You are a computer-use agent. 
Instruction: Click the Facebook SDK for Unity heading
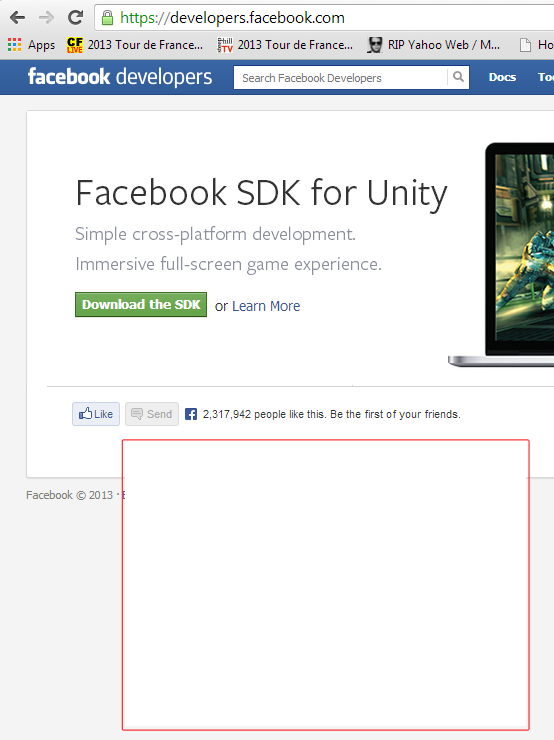coord(261,193)
